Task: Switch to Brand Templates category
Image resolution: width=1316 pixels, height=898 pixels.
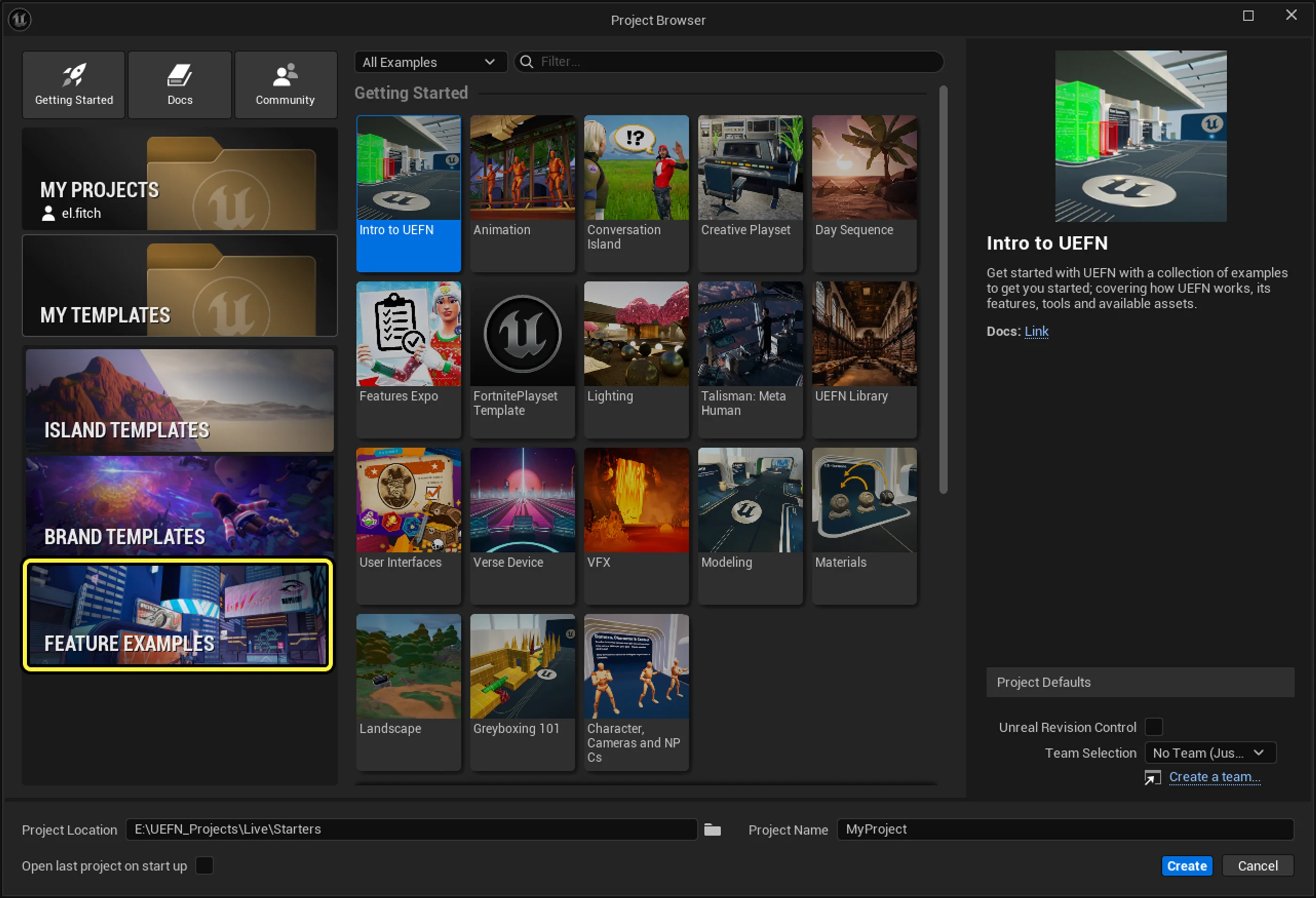Action: tap(180, 506)
